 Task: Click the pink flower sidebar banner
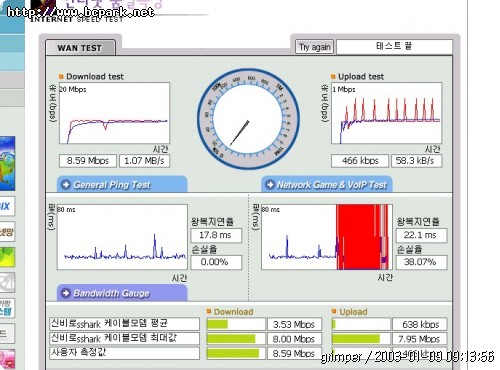coord(7,359)
